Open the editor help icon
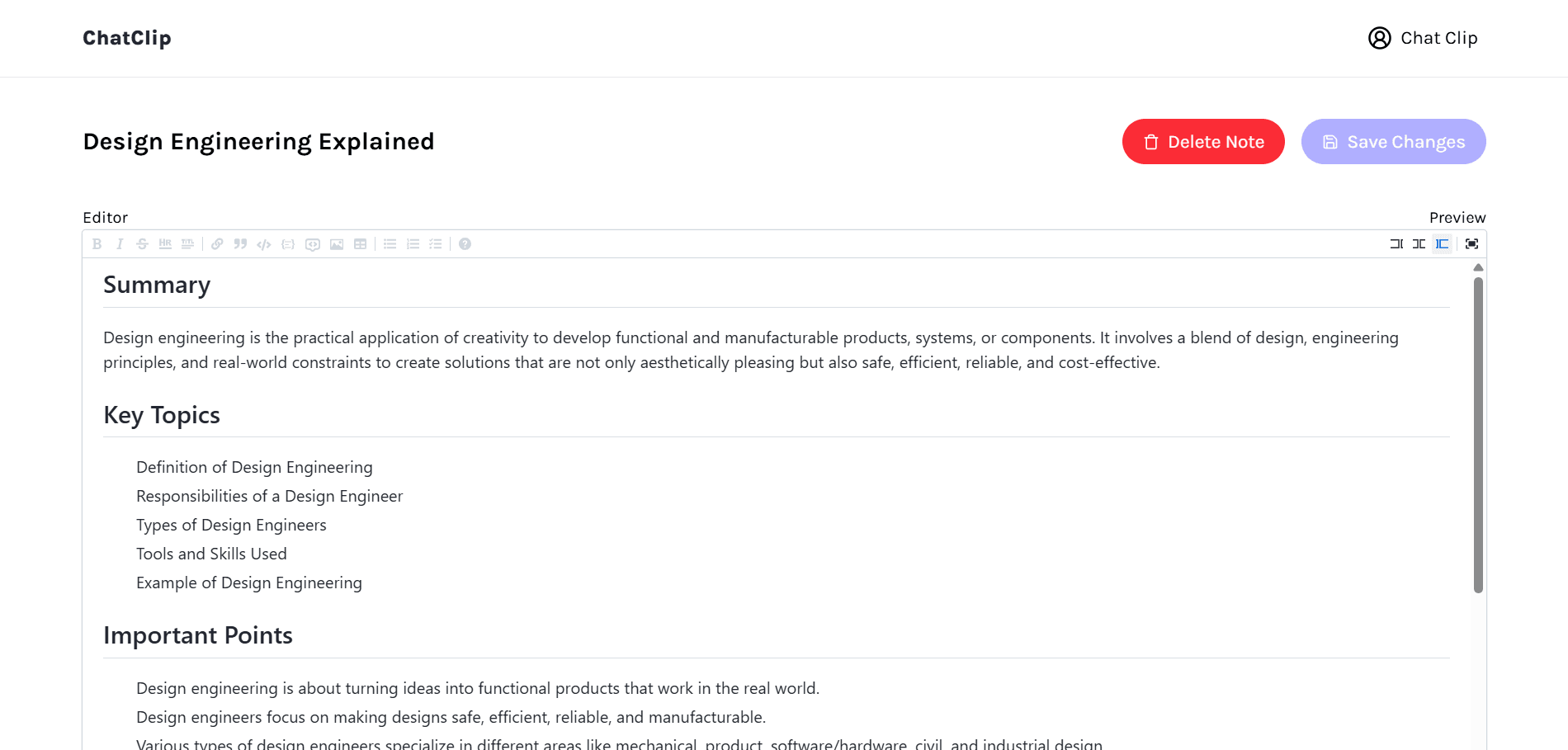1568x750 pixels. pyautogui.click(x=465, y=244)
